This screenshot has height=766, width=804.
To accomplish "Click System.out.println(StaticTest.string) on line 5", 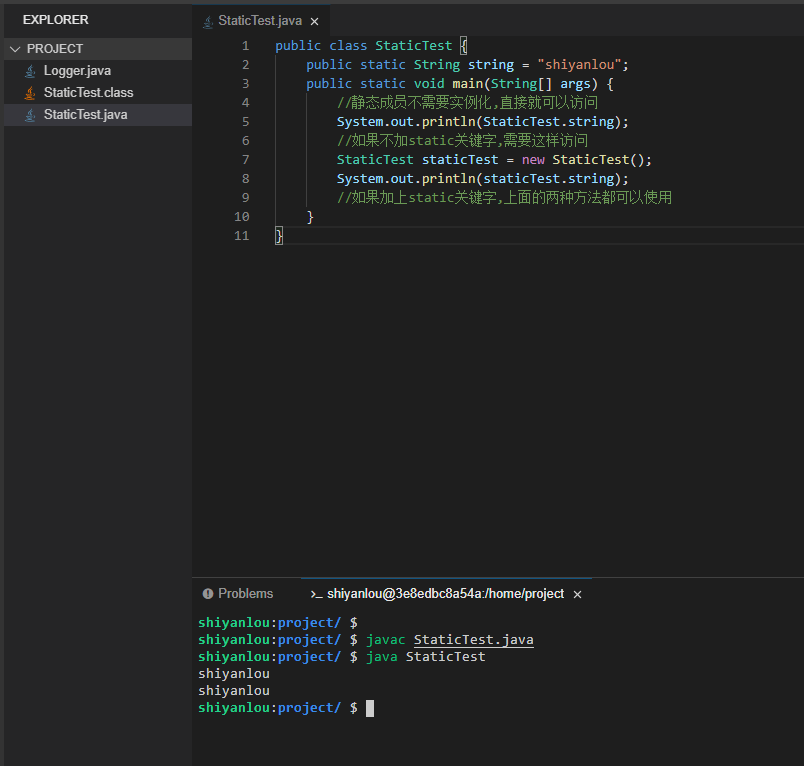I will pos(482,122).
